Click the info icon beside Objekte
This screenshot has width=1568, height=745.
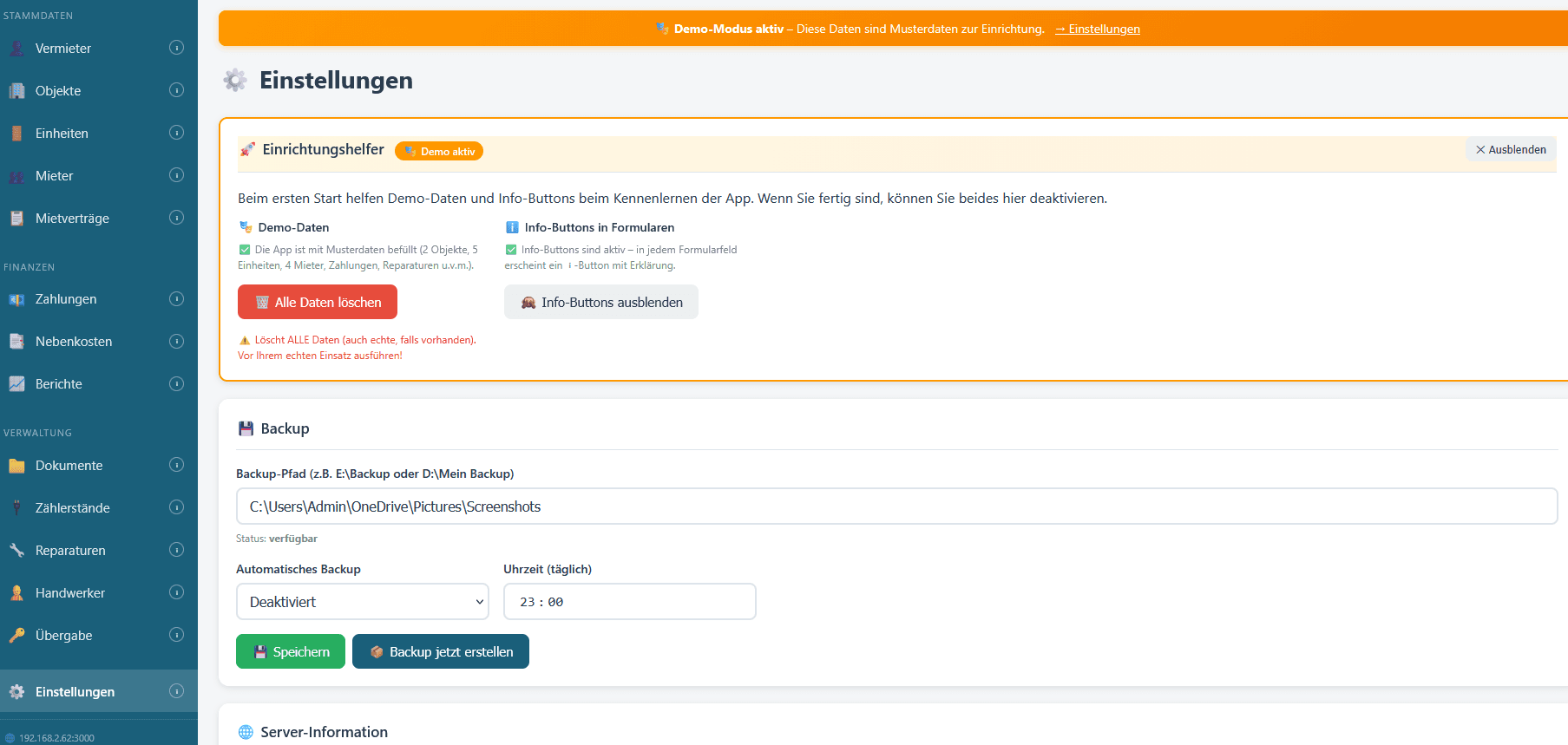click(176, 90)
